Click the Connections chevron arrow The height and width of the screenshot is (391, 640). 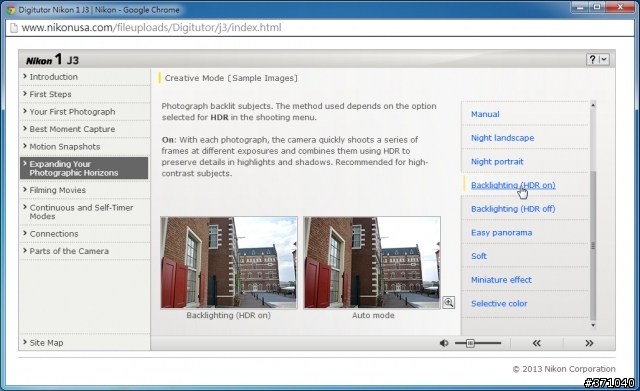click(25, 233)
